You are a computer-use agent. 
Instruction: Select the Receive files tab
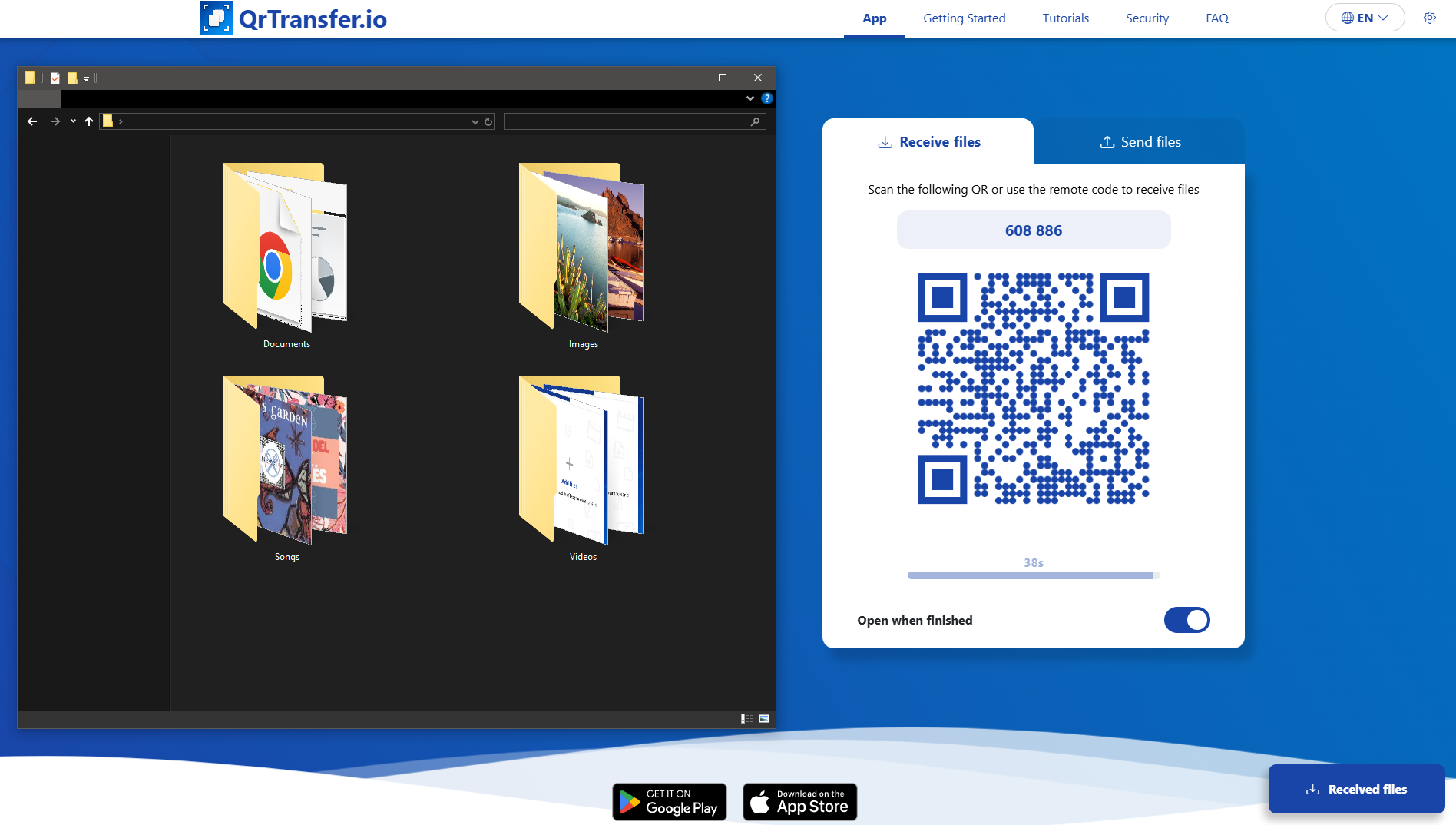[928, 141]
